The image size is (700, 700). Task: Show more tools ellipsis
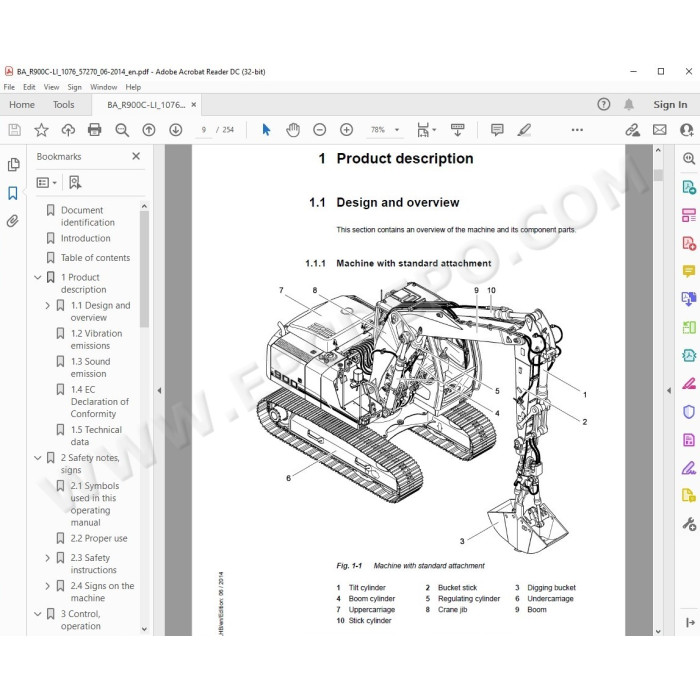tap(577, 130)
